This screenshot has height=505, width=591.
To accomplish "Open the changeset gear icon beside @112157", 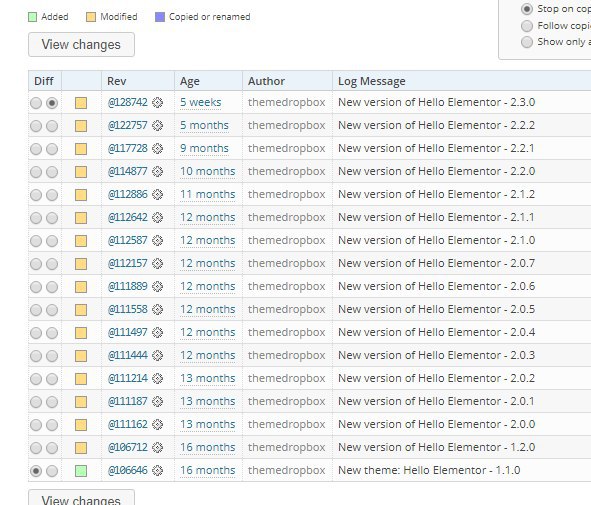I will click(158, 263).
